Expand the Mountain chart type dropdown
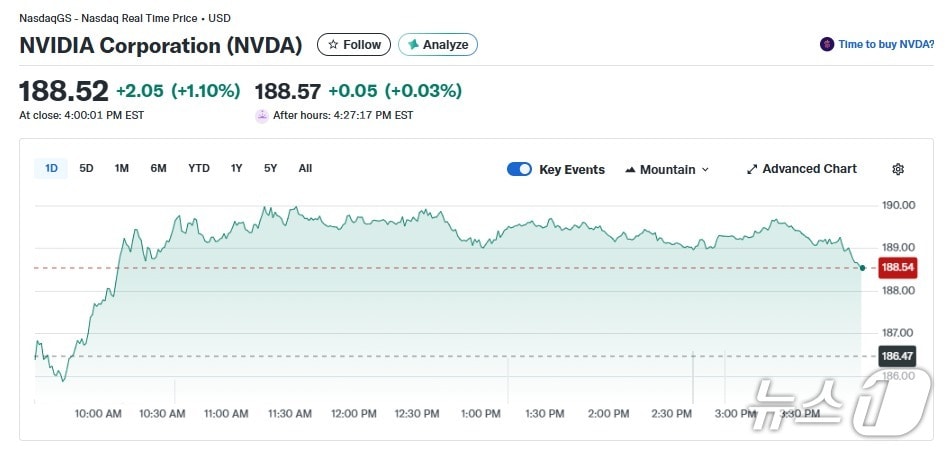 [x=705, y=170]
